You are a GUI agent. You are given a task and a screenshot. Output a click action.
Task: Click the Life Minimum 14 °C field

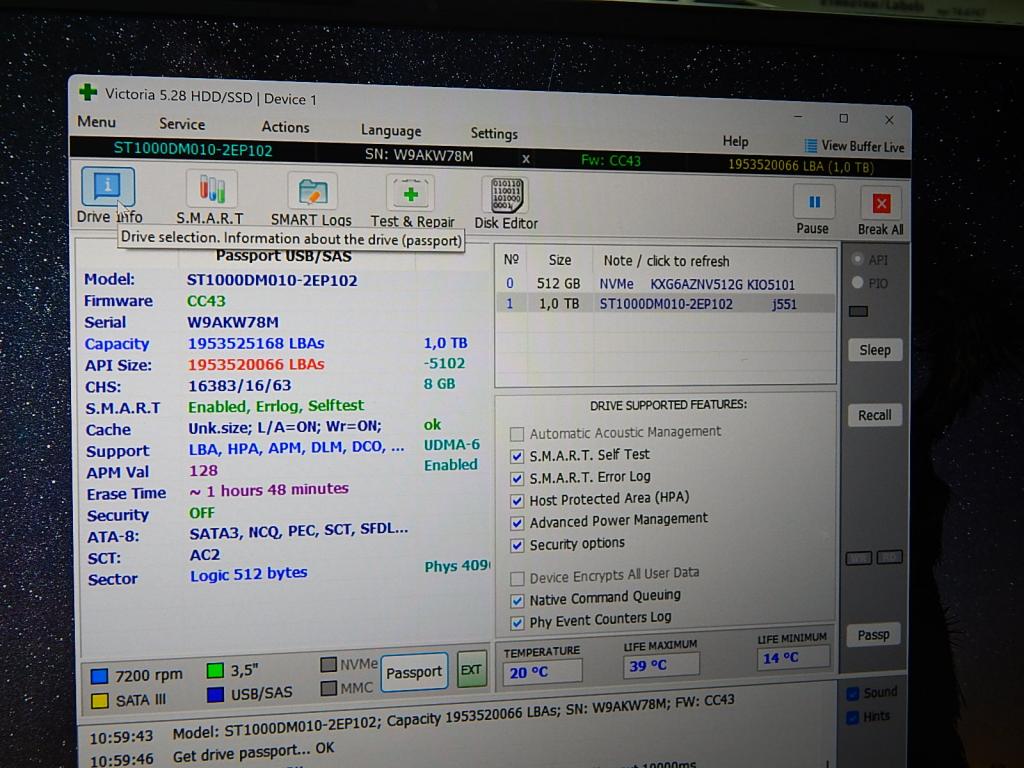click(x=794, y=658)
